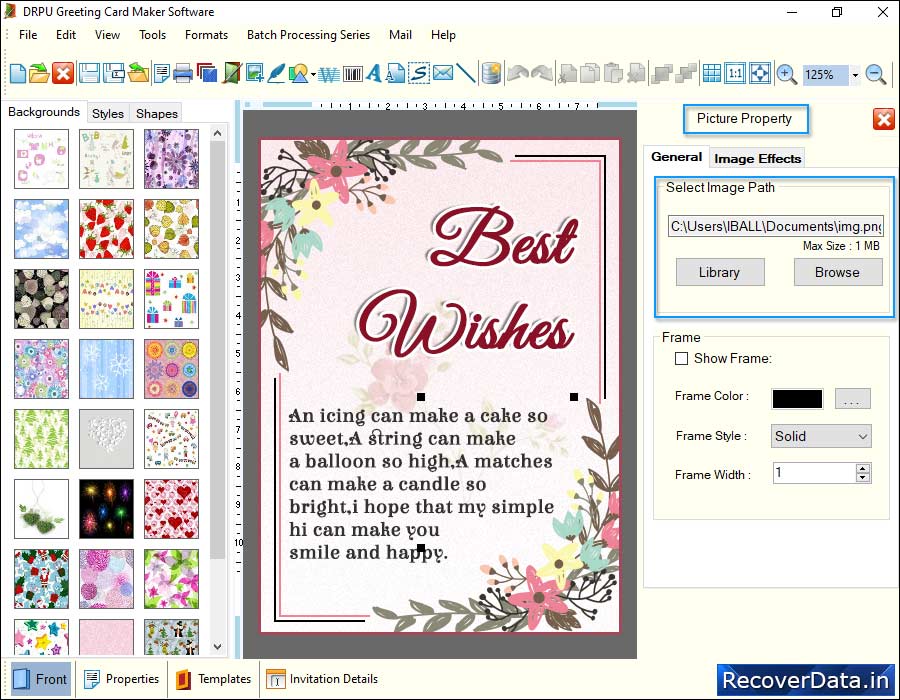This screenshot has width=900, height=700.
Task: Save the card with the floppy disk icon
Action: pyautogui.click(x=90, y=73)
